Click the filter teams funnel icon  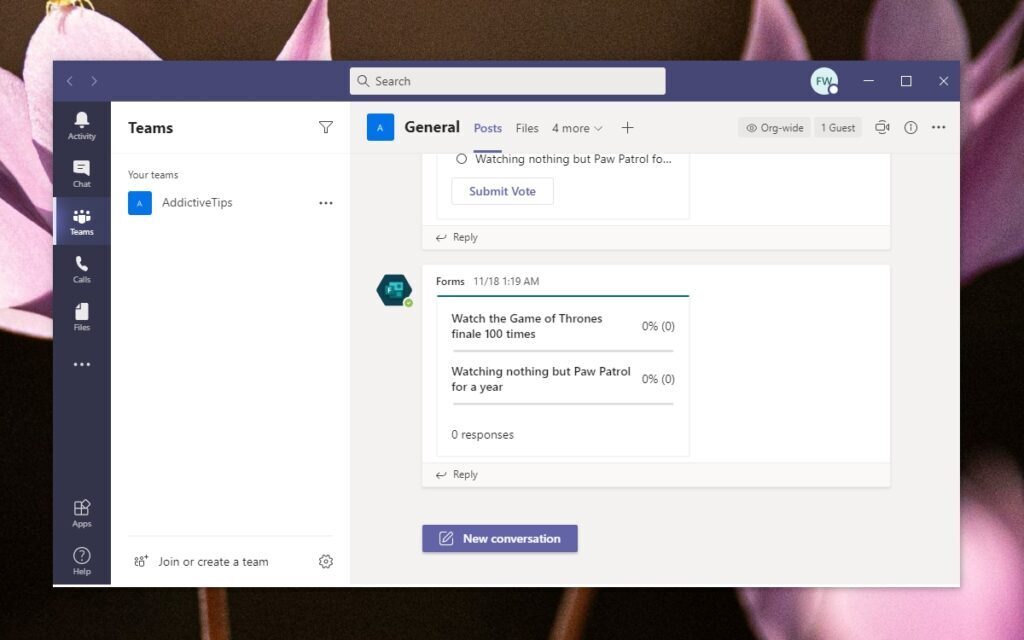(x=325, y=127)
